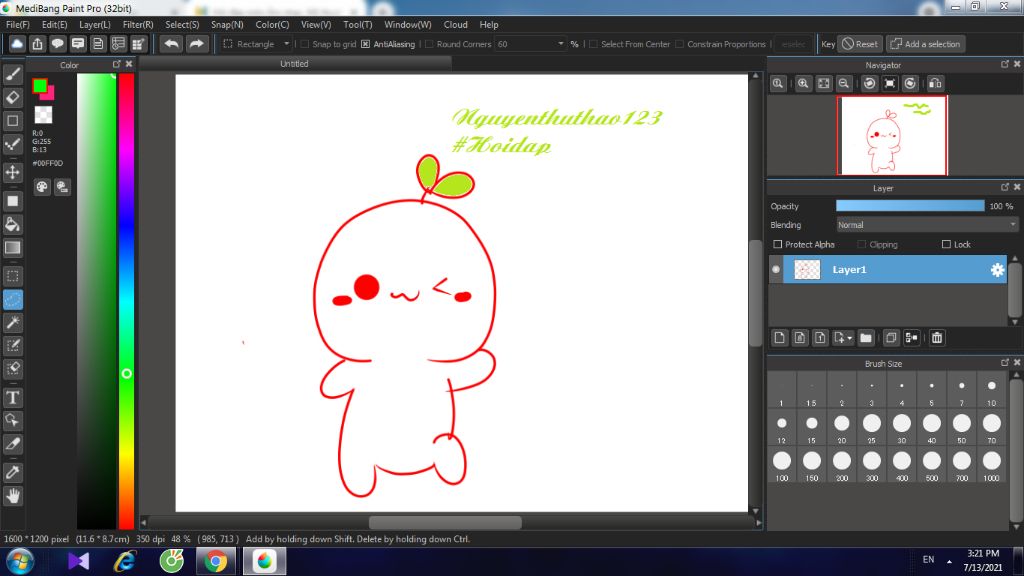This screenshot has width=1024, height=576.
Task: Click the flip canvas icon in Navigator
Action: [935, 84]
